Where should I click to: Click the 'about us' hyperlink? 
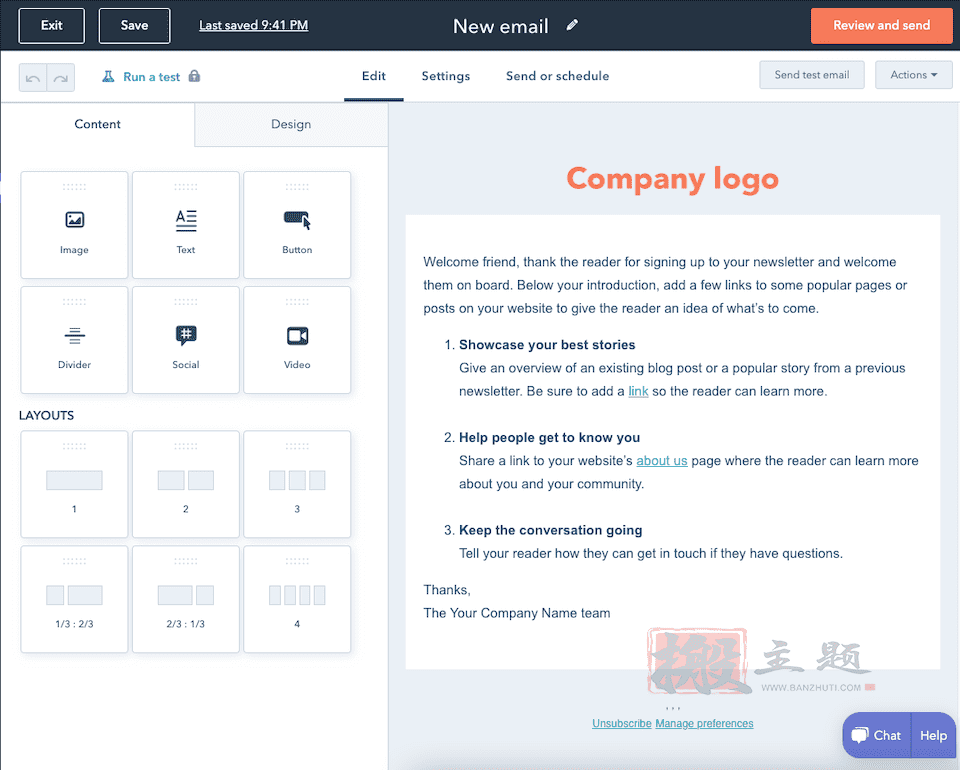tap(661, 461)
